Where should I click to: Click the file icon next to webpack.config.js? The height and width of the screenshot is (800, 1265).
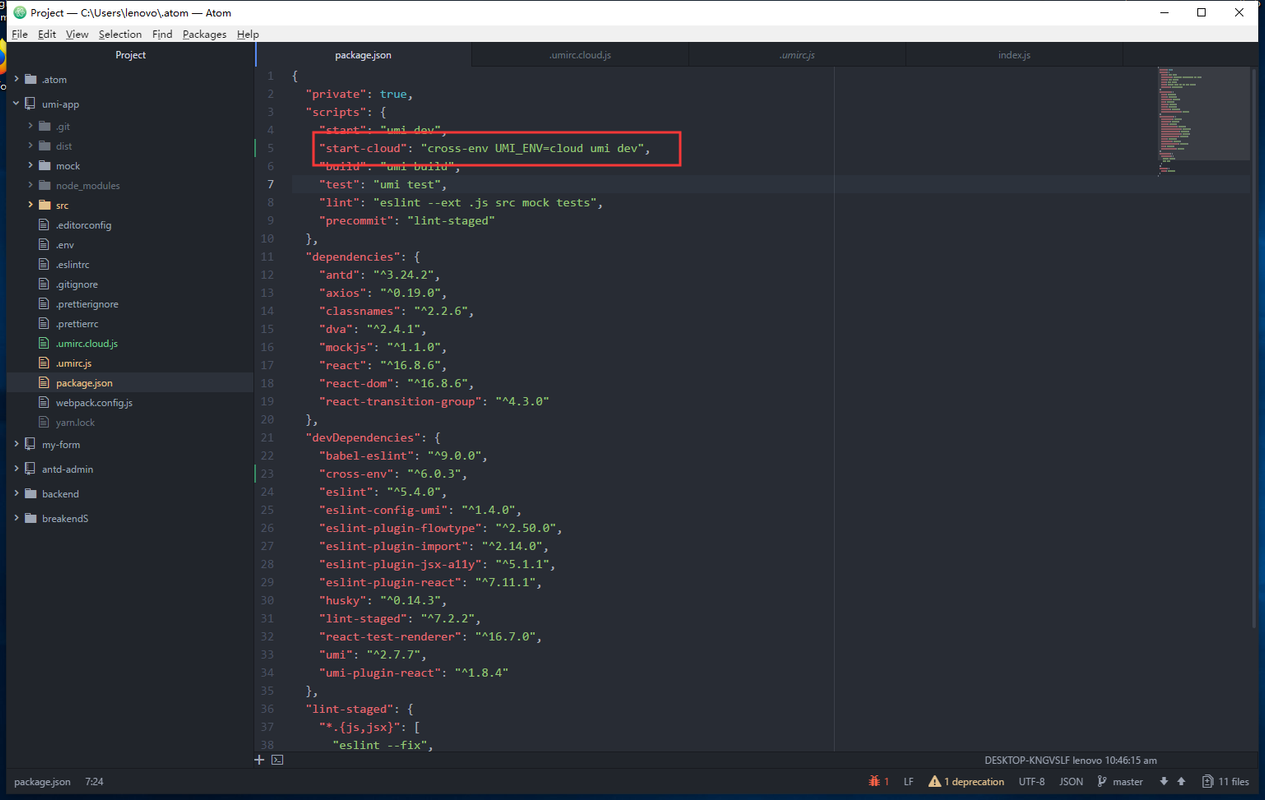pyautogui.click(x=44, y=402)
